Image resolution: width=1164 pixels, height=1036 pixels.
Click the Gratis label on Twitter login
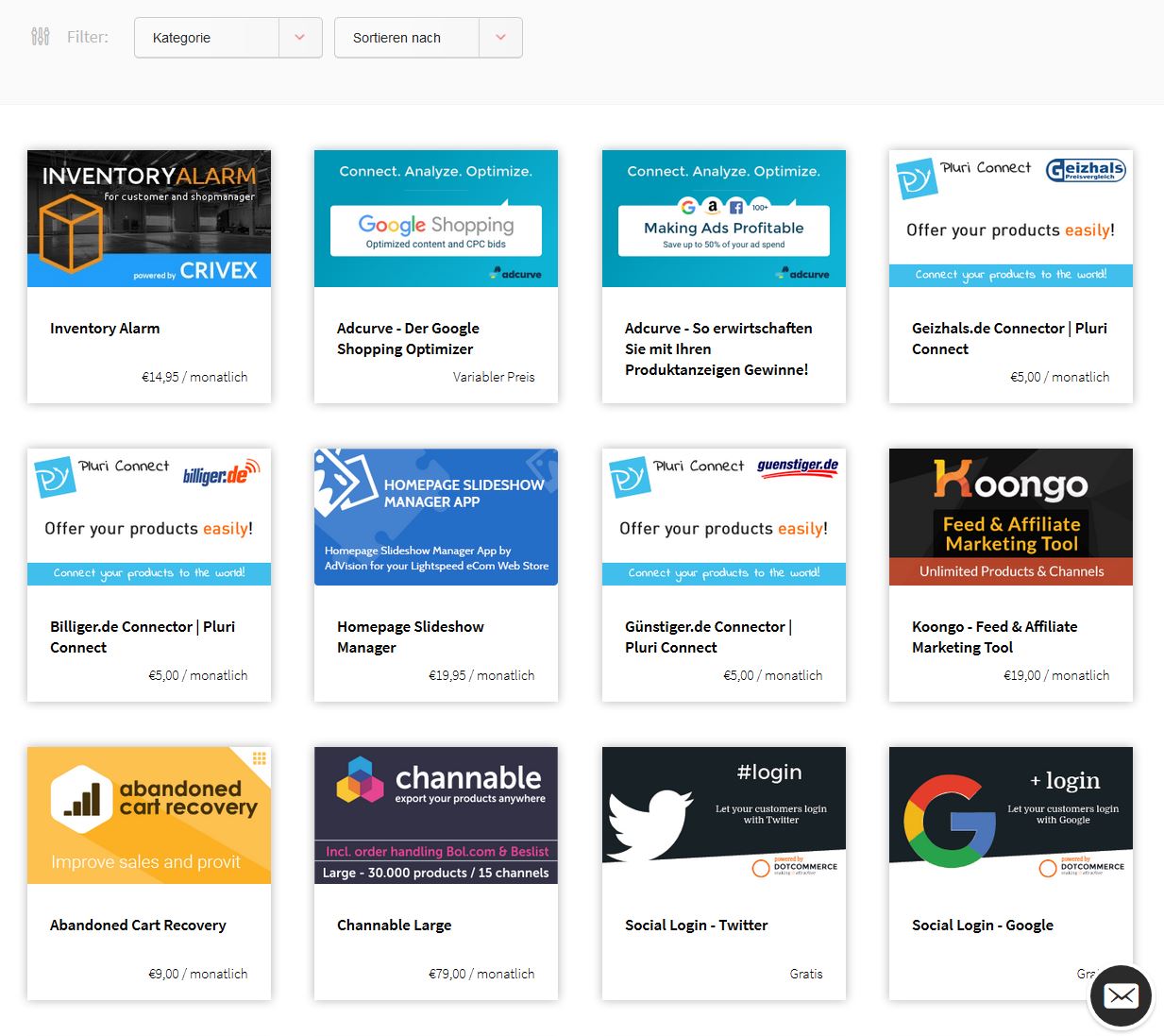[806, 974]
